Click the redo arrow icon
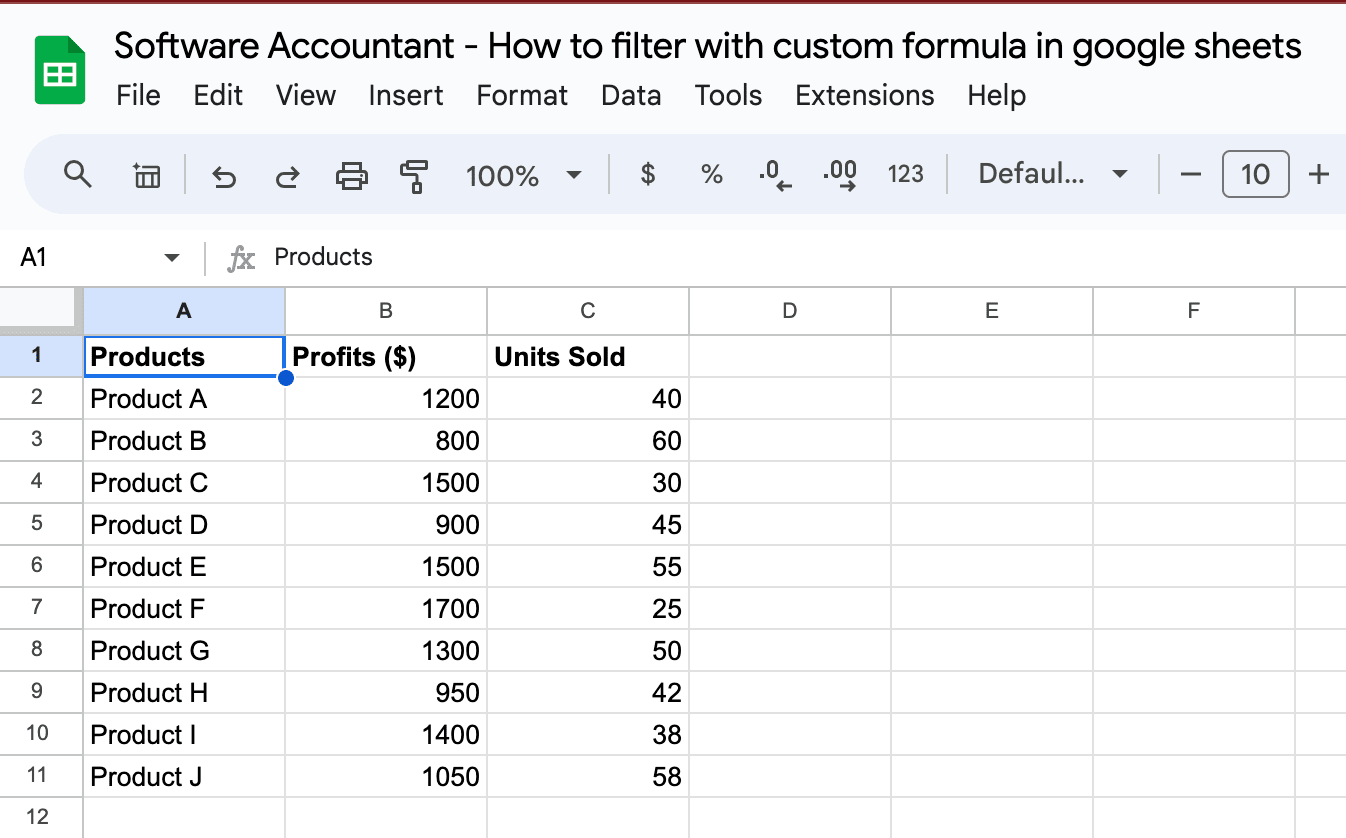 tap(288, 177)
